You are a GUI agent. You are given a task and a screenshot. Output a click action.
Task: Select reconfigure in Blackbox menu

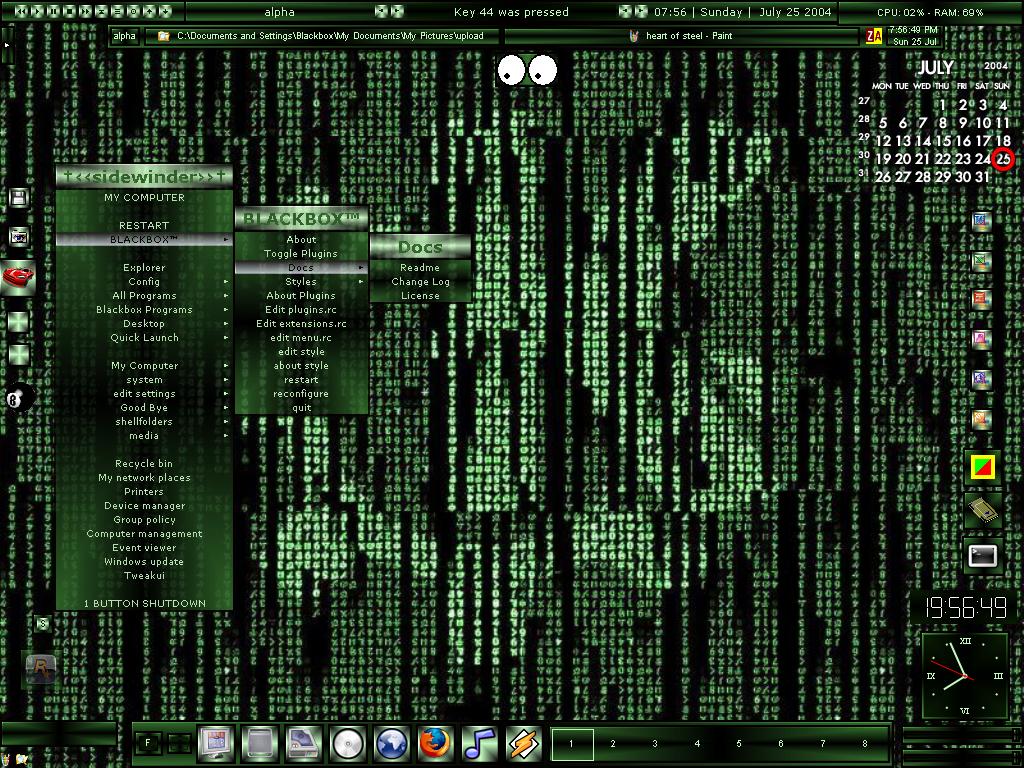(301, 394)
